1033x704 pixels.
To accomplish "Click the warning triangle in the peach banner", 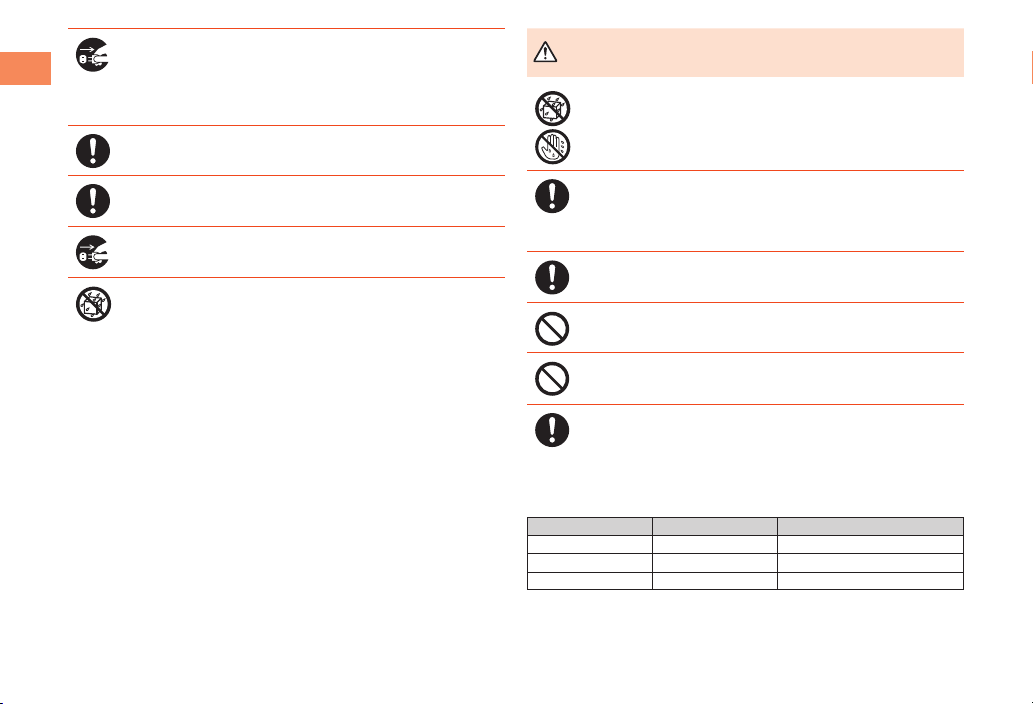I will [x=545, y=52].
